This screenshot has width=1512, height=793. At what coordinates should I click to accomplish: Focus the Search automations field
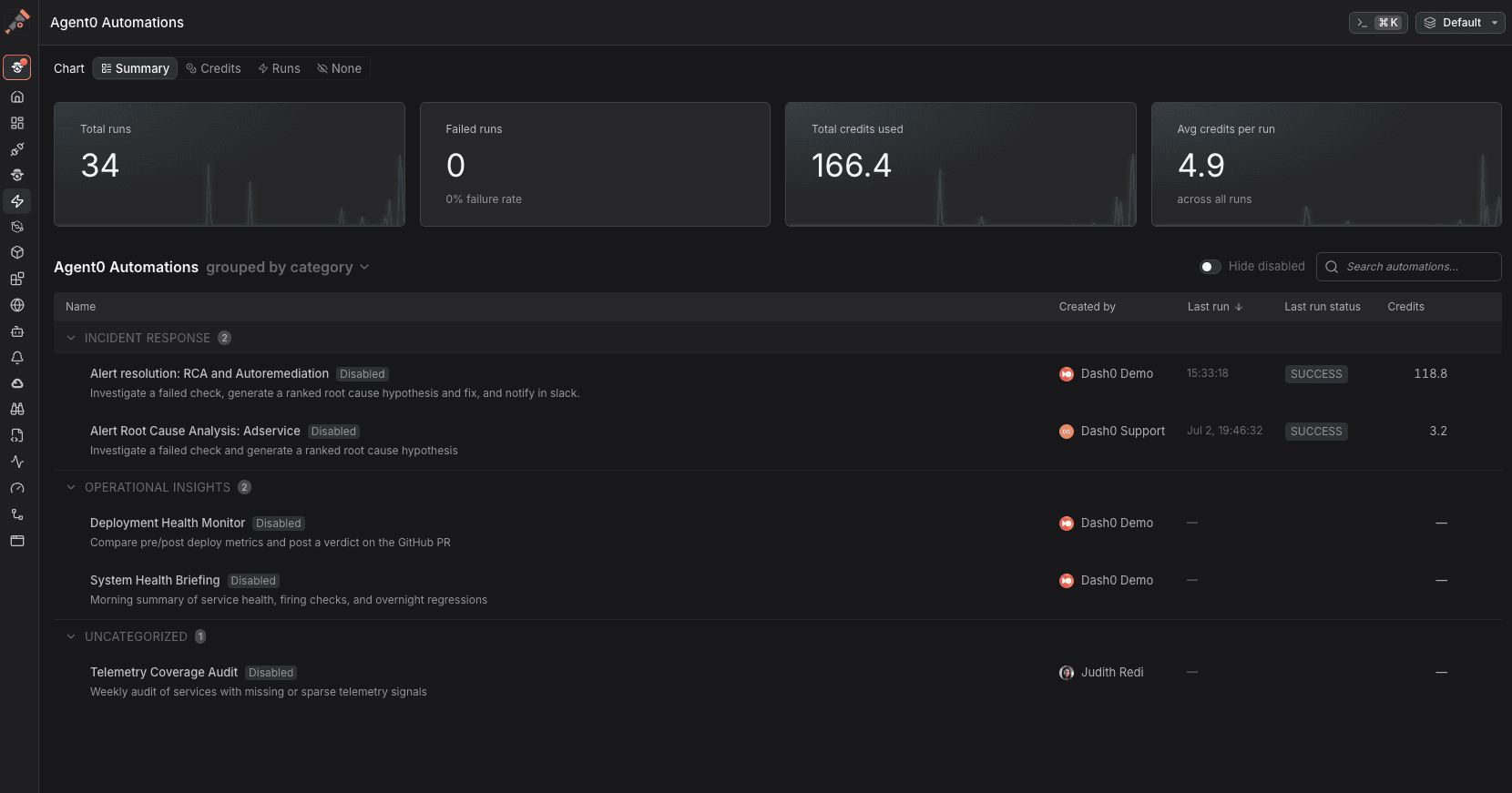tap(1409, 267)
